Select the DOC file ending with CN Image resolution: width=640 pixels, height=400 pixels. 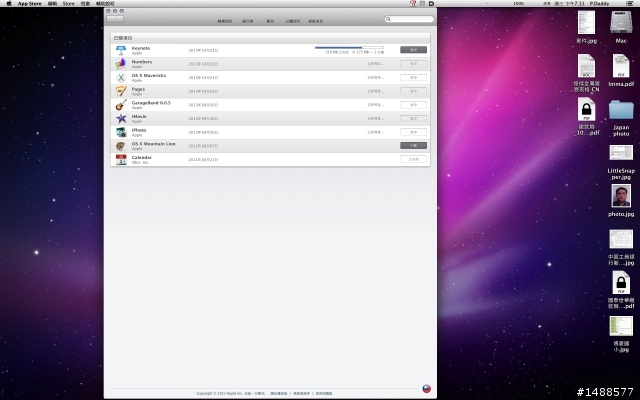click(x=586, y=66)
